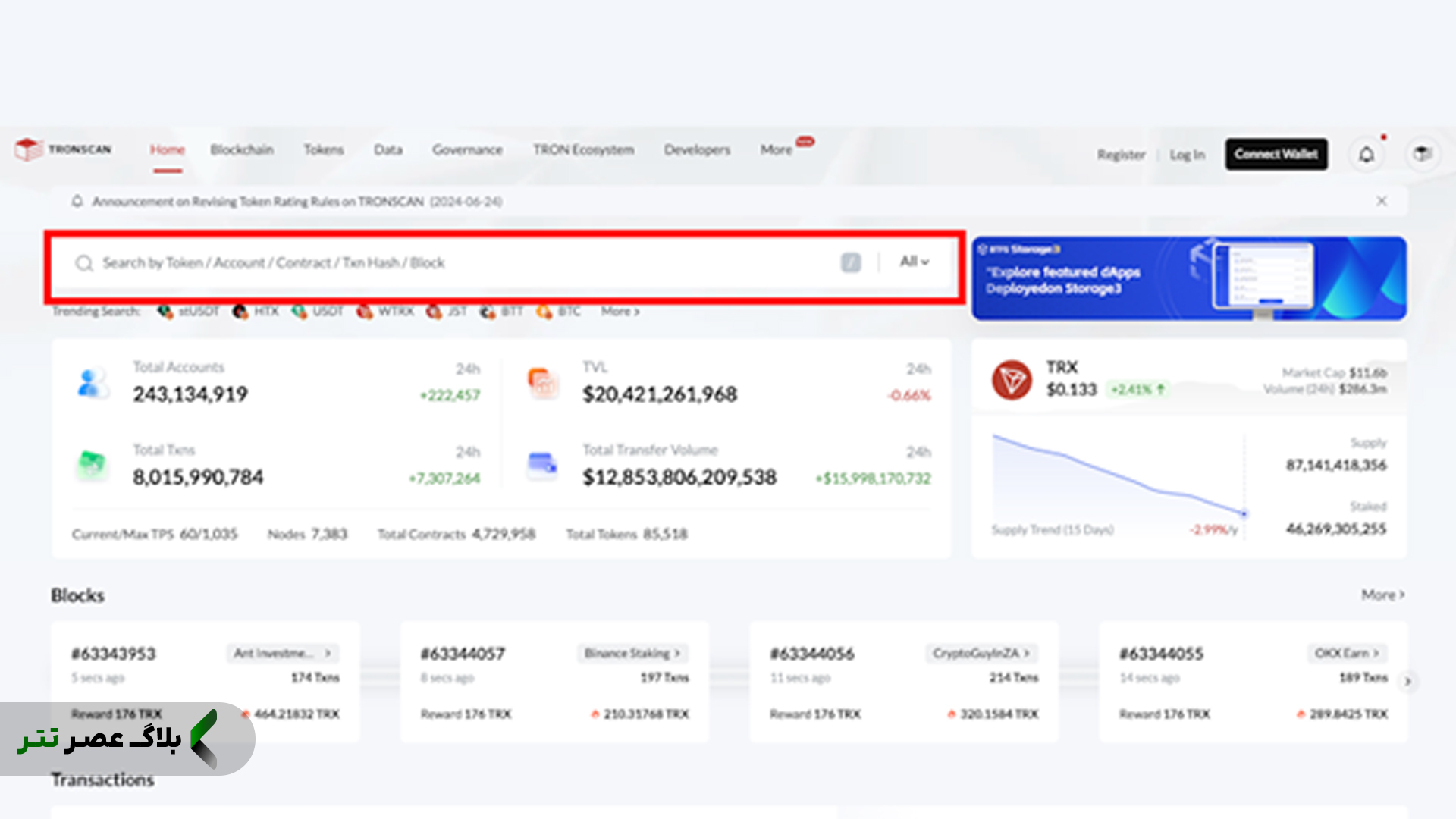Click the Total Tokens 85,518 stat
Image resolution: width=1456 pixels, height=819 pixels.
[x=626, y=535]
